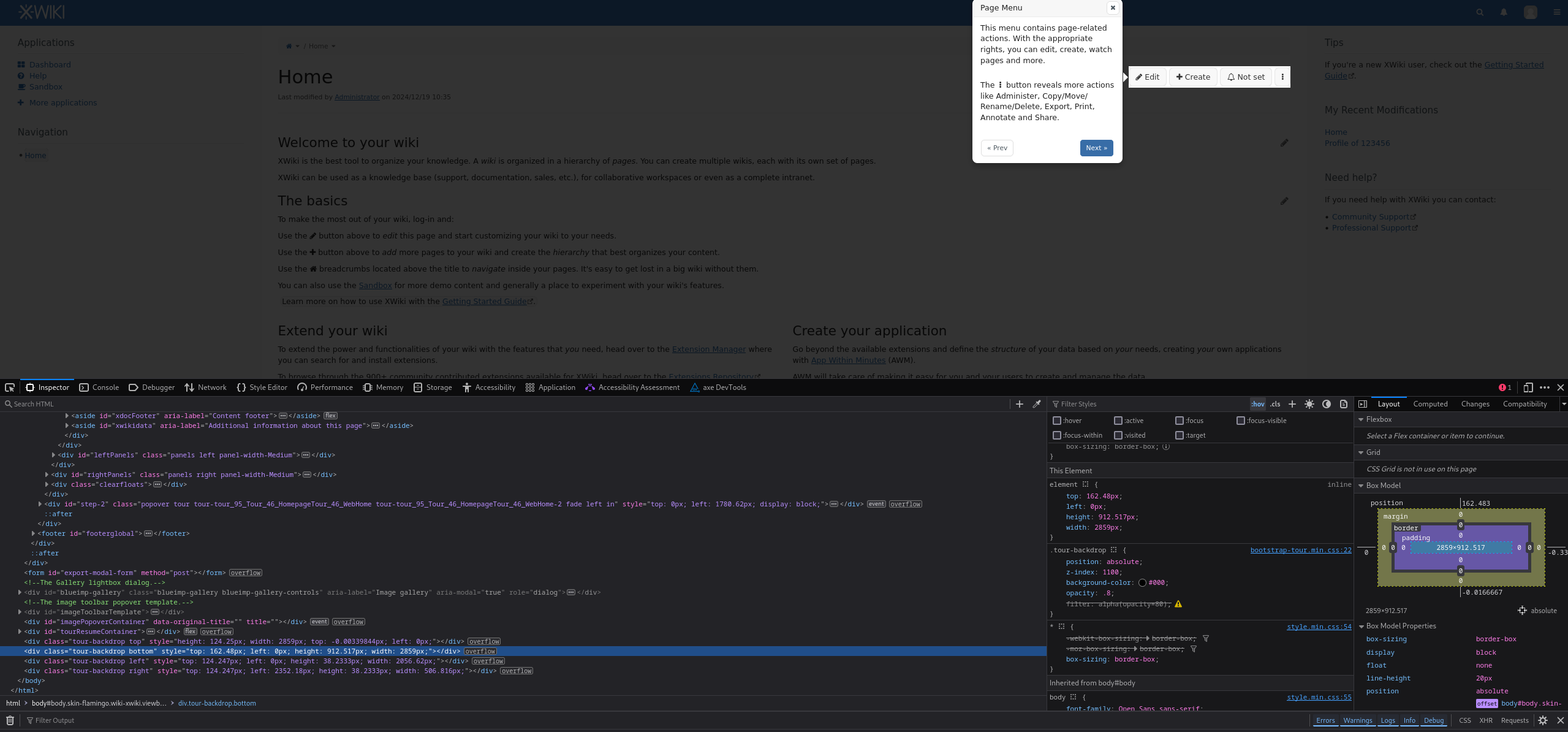This screenshot has width=1568, height=732.
Task: Collapse the three-pane inspector sidebar icon
Action: pyautogui.click(x=1363, y=404)
